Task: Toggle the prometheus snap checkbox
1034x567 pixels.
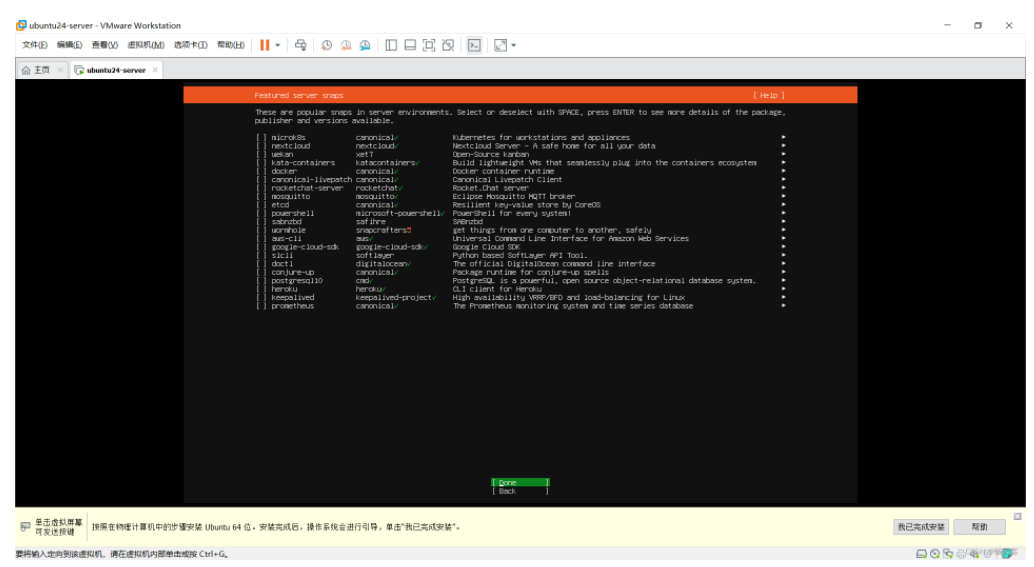Action: click(x=261, y=306)
